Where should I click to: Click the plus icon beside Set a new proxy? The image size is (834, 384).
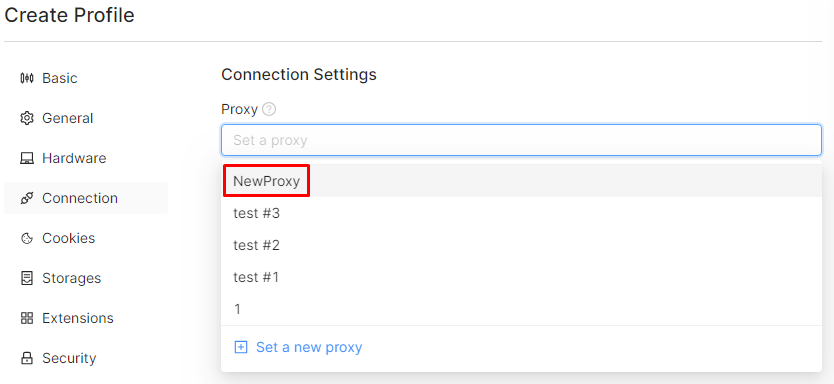[x=241, y=347]
